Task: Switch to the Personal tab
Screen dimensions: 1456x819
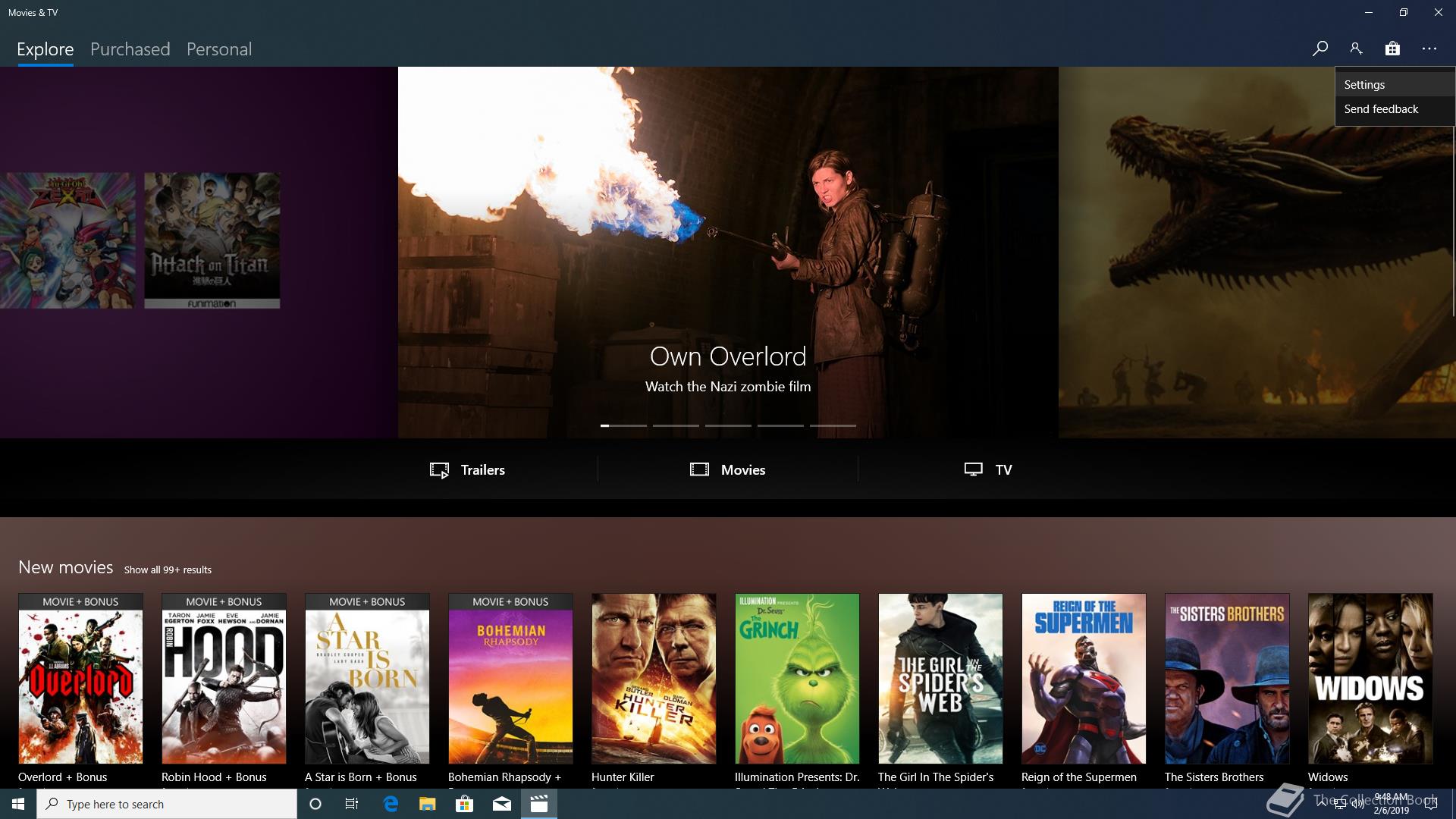Action: point(219,49)
